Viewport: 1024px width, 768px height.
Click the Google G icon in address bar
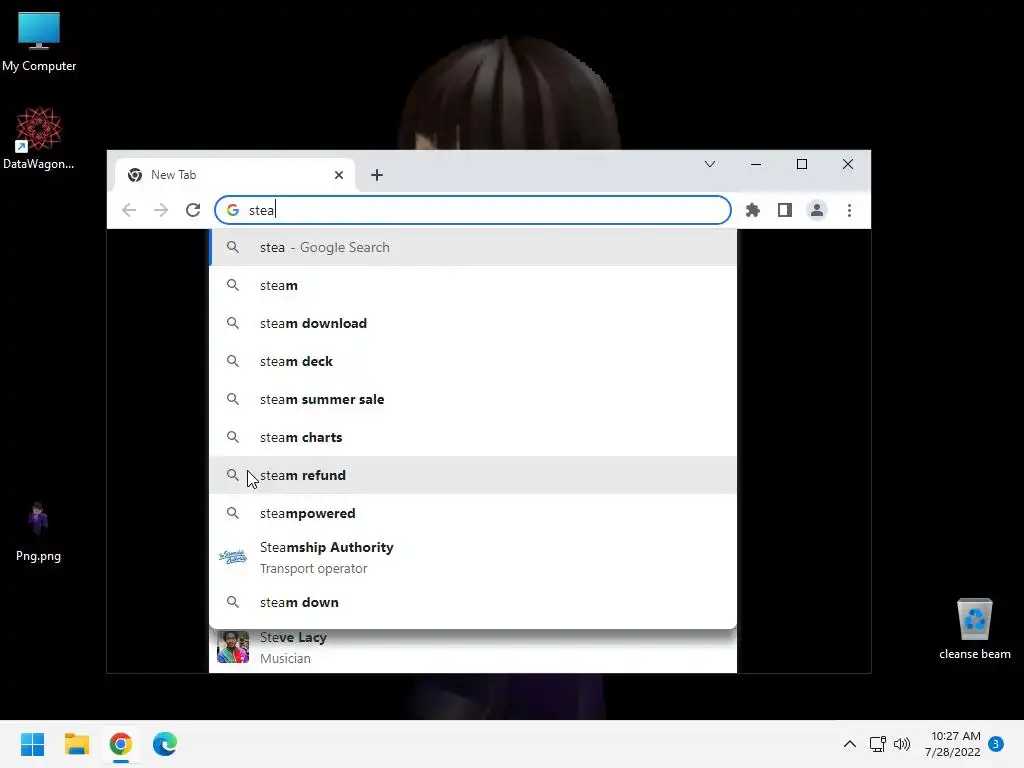[x=233, y=210]
